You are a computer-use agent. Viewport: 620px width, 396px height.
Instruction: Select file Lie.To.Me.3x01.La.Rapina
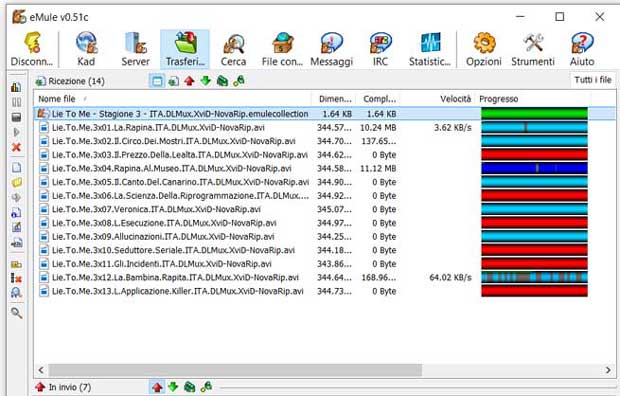click(324, 127)
